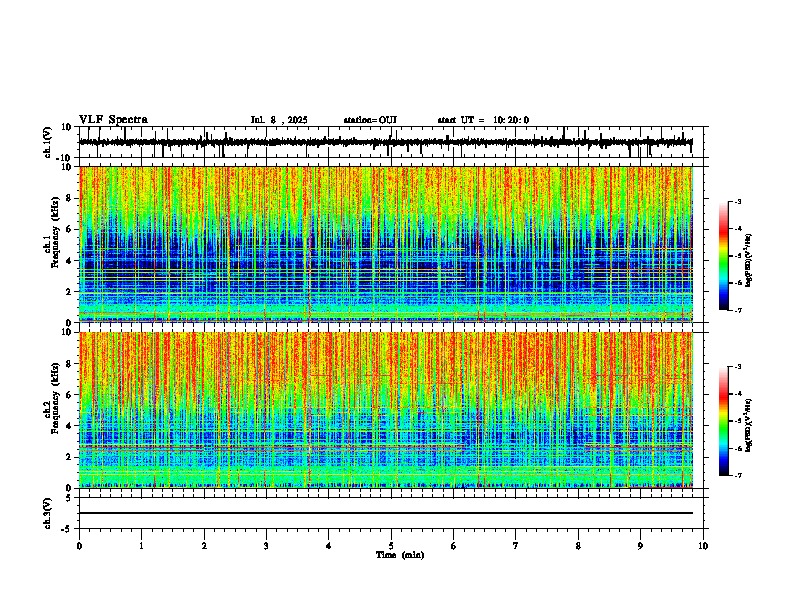The image size is (792, 612).
Task: Click the '8' tick on the Time axis
Action: [x=578, y=546]
